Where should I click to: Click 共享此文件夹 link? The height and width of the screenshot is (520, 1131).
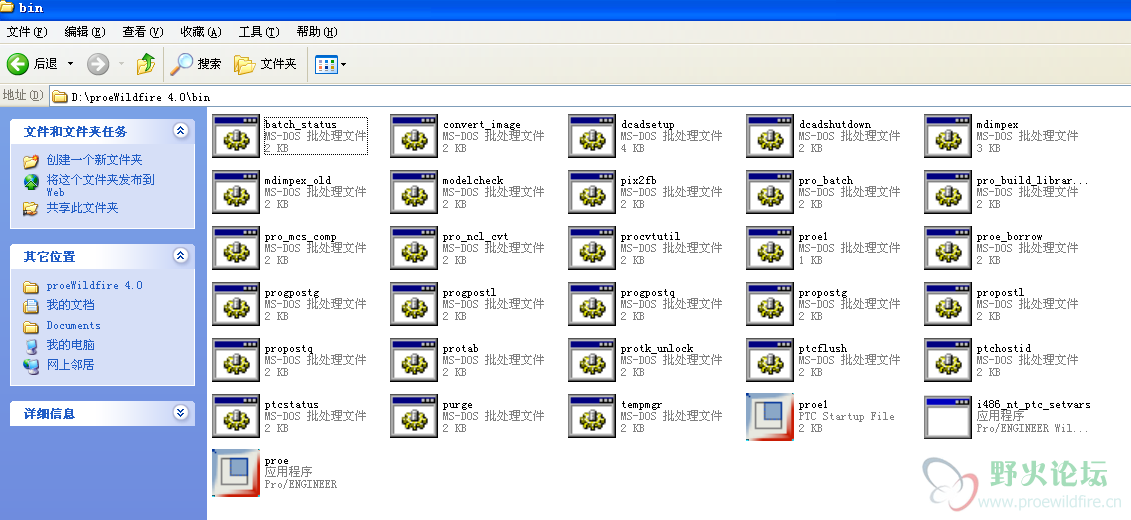click(x=82, y=208)
